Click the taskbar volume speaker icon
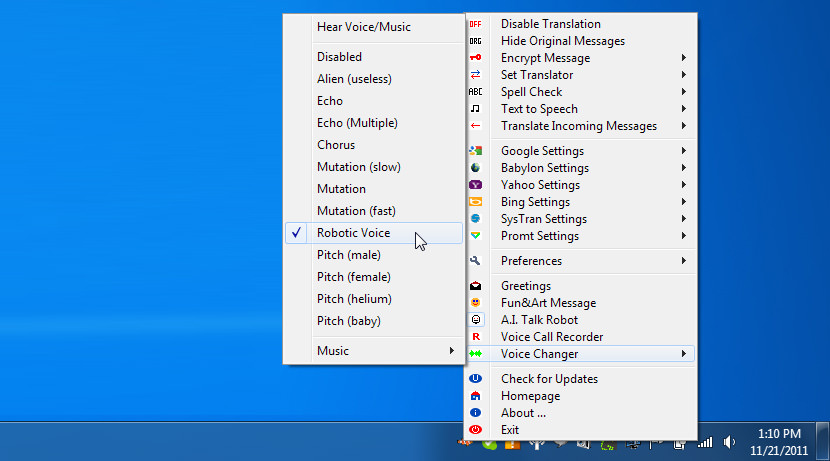Image resolution: width=830 pixels, height=461 pixels. (x=729, y=442)
